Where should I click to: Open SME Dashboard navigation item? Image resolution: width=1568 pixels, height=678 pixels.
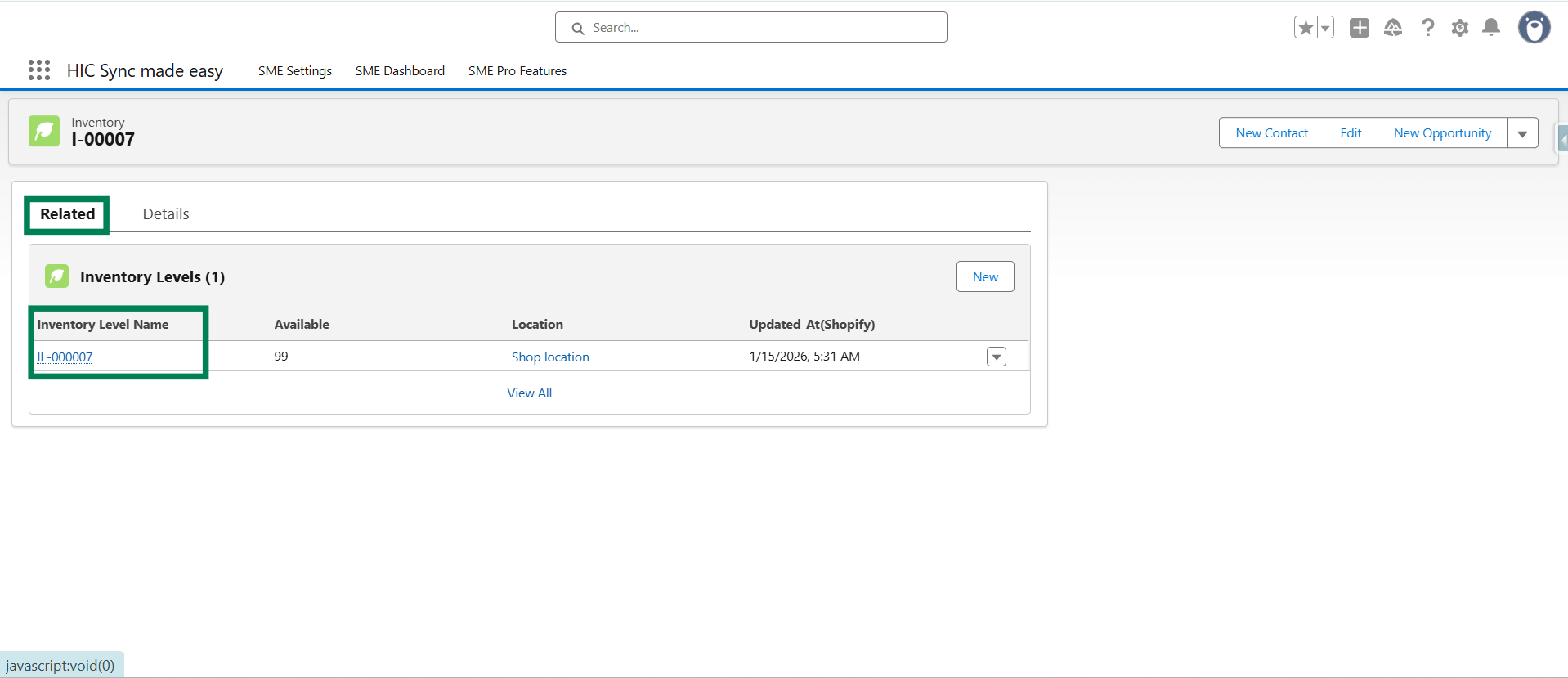[400, 71]
